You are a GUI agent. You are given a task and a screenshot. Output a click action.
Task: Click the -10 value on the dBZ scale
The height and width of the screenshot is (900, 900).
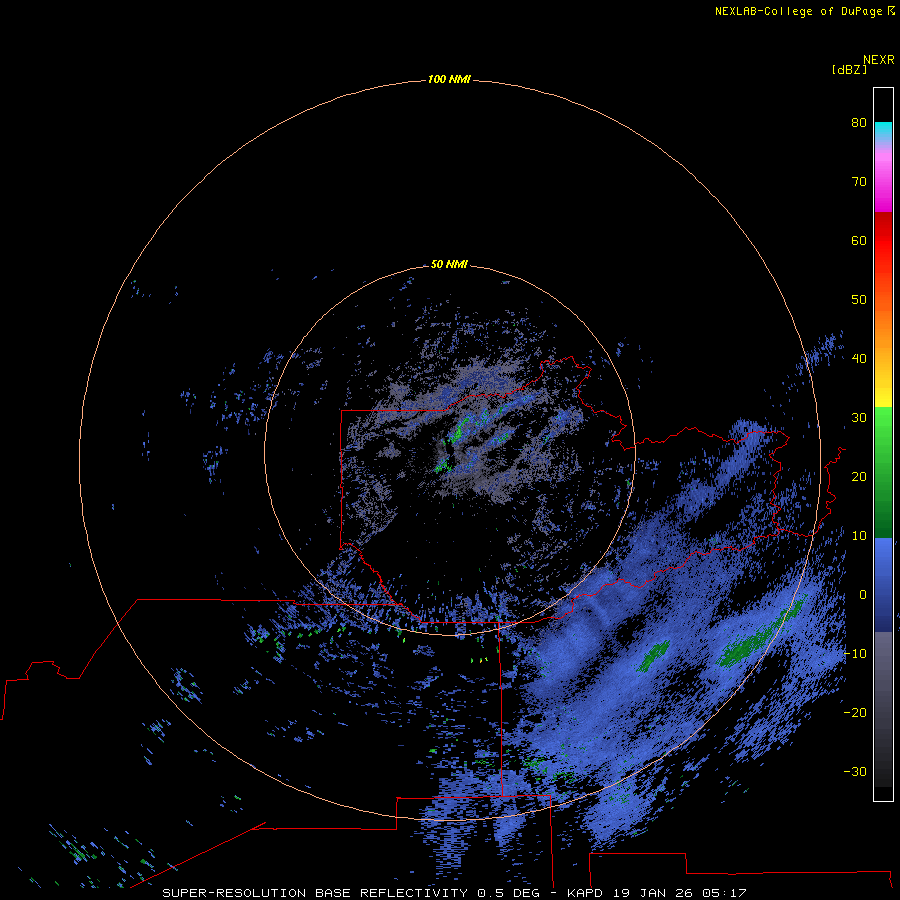coord(855,653)
